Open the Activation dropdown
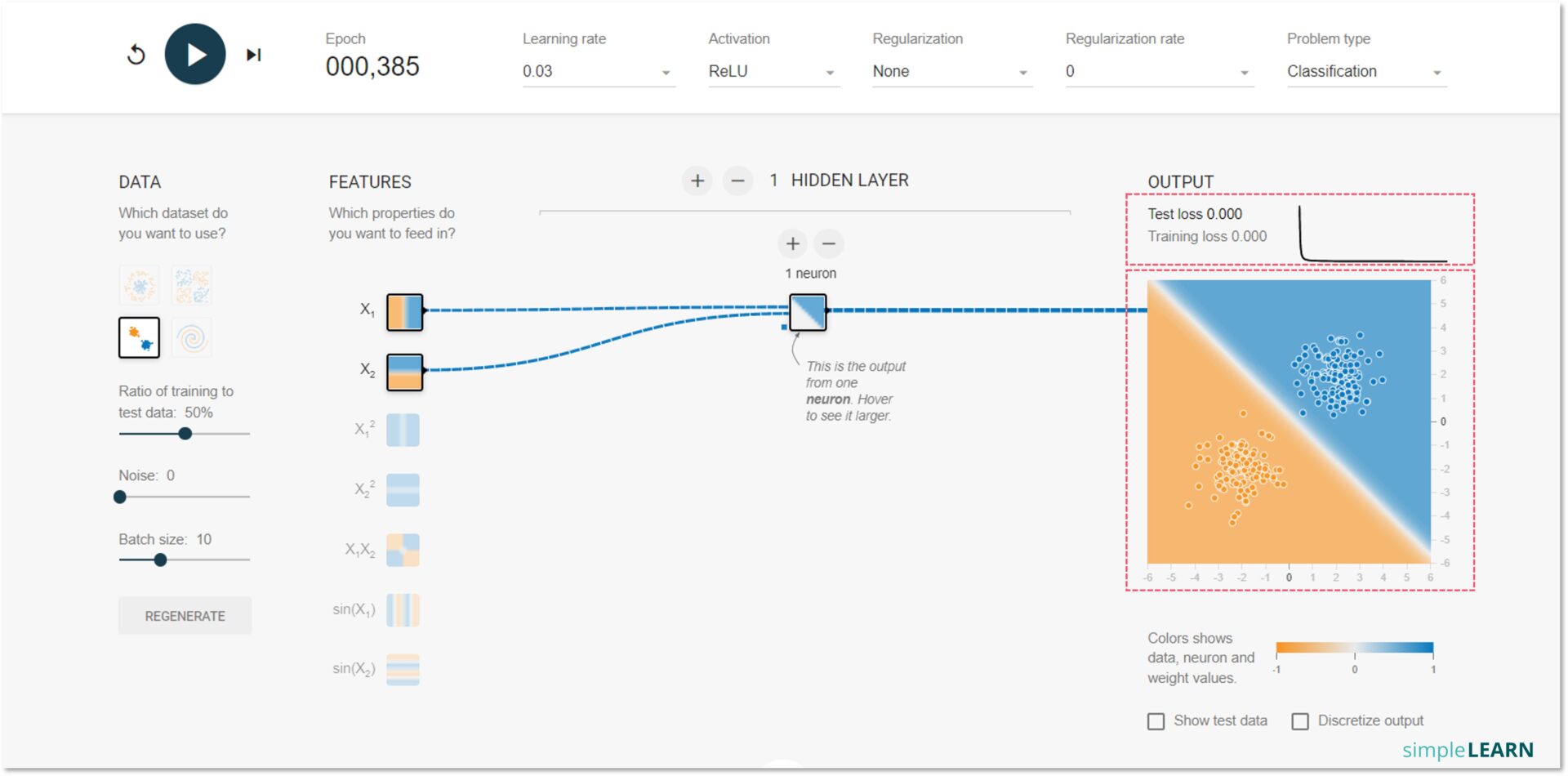 pyautogui.click(x=772, y=72)
